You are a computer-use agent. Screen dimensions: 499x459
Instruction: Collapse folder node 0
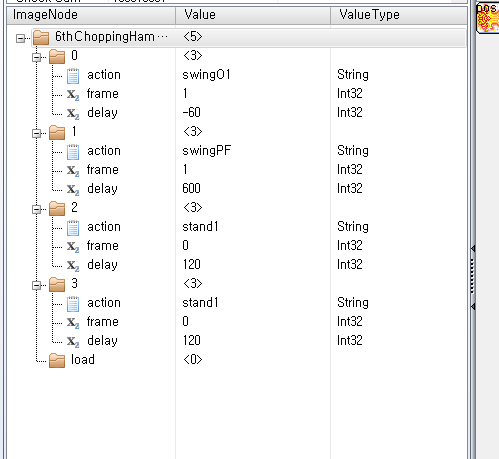click(x=37, y=57)
